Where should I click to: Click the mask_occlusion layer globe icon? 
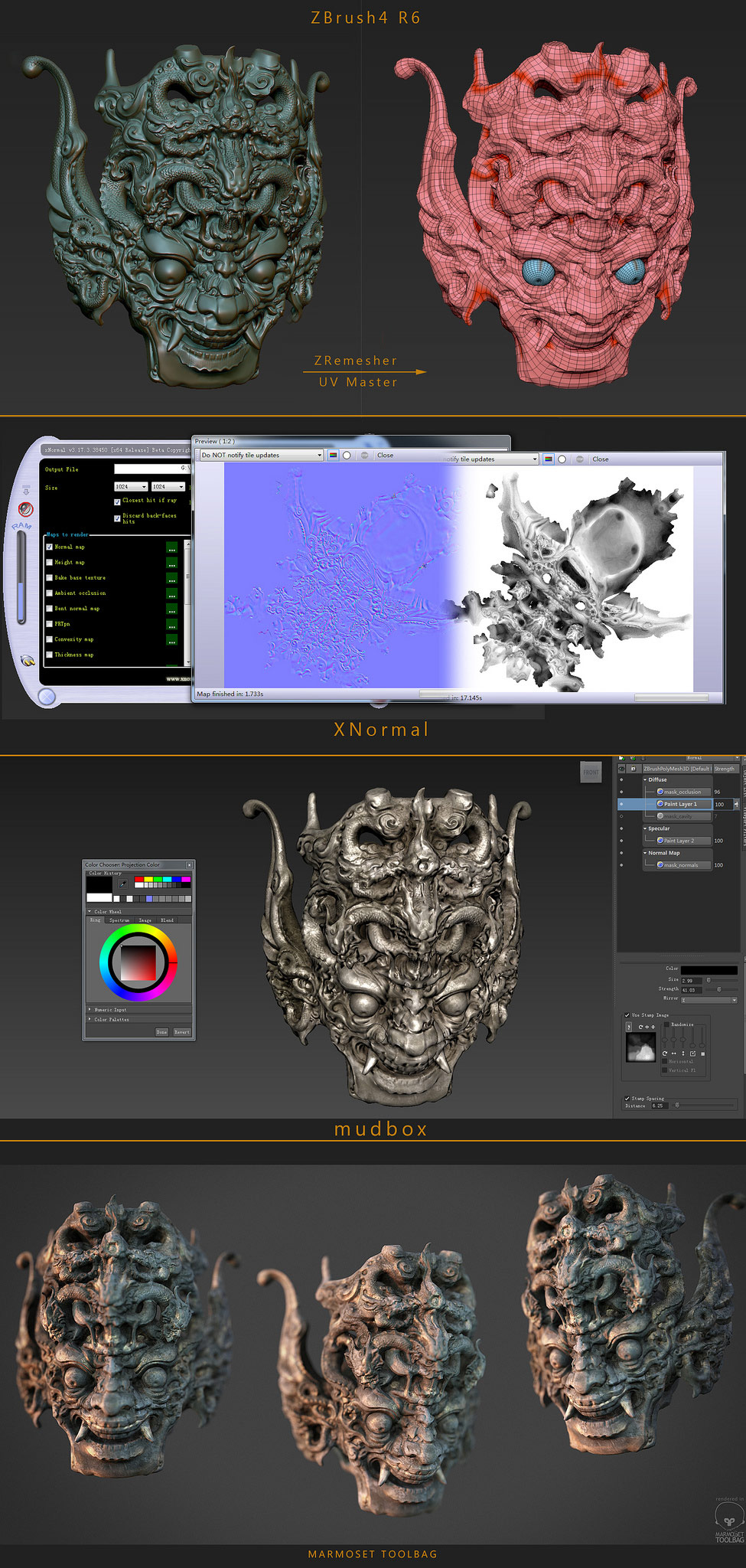[x=660, y=792]
